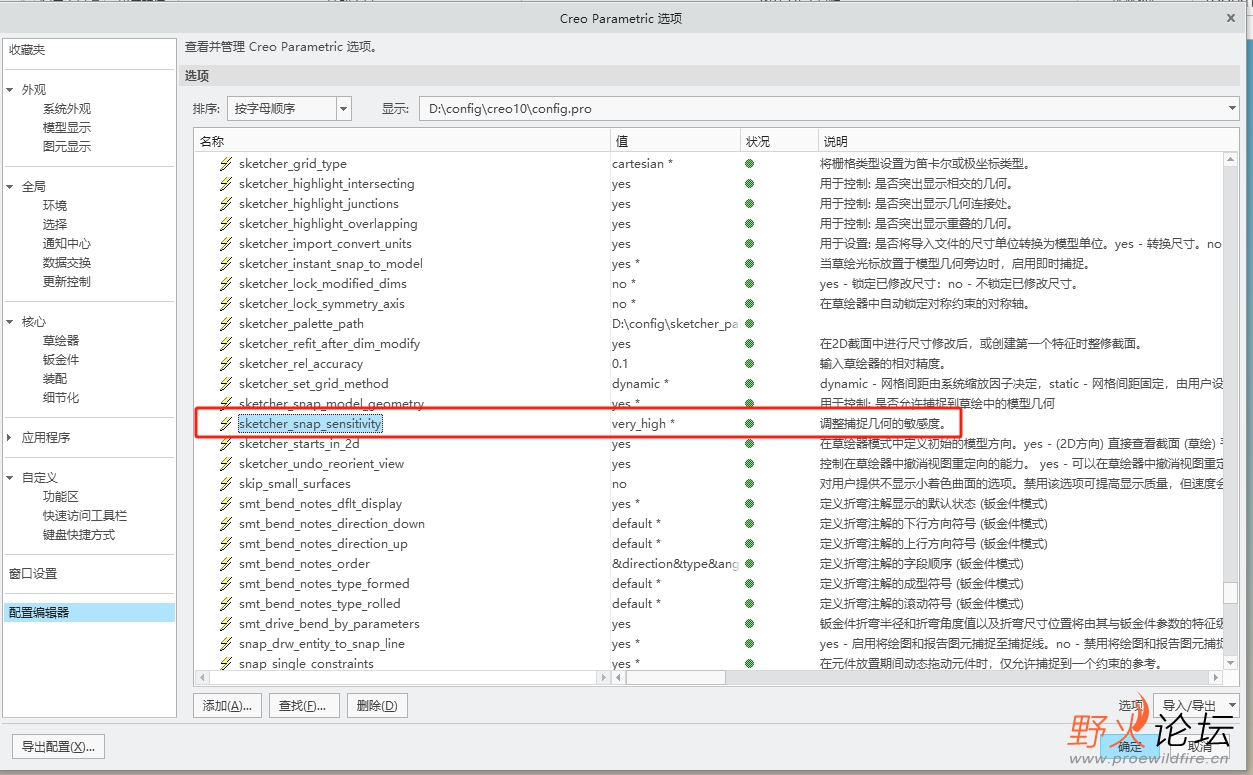Select 窗口设置 in the left panel
1253x775 pixels.
pyautogui.click(x=33, y=574)
